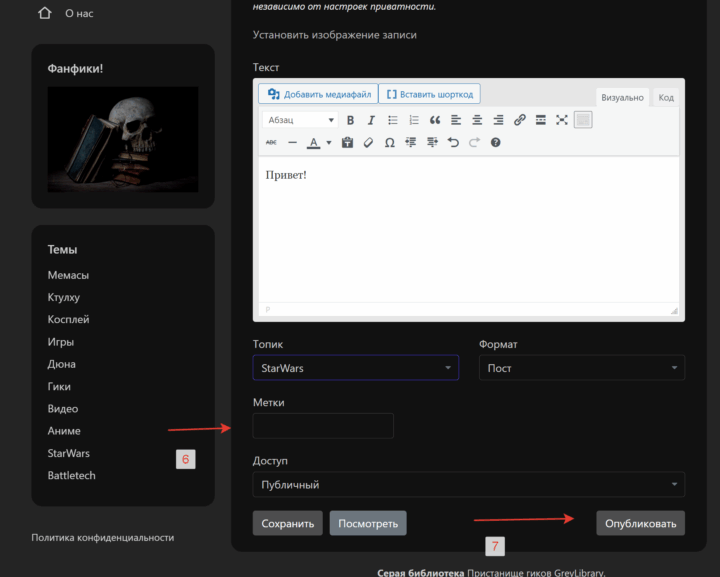Click the Опубликовать button

pyautogui.click(x=641, y=523)
